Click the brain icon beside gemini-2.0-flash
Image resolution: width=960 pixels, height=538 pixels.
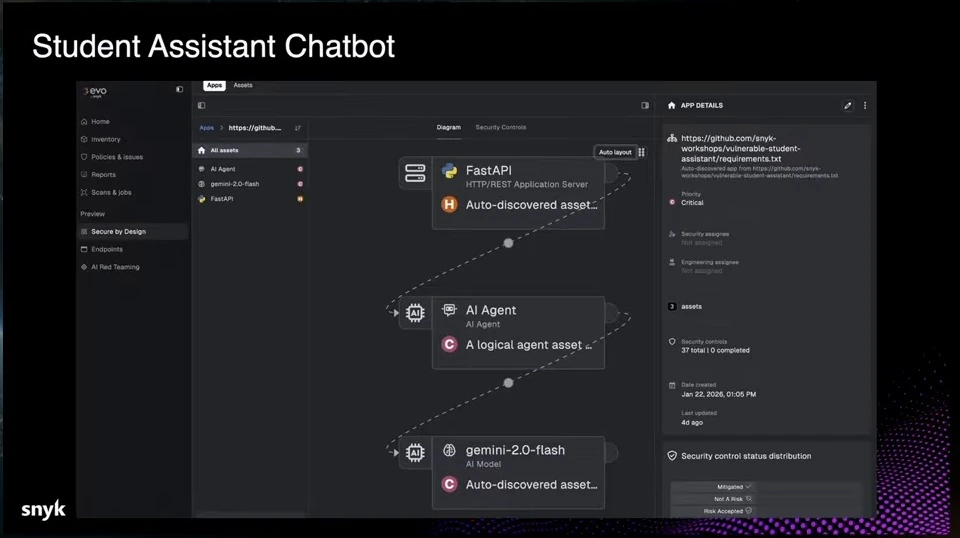[x=449, y=450]
